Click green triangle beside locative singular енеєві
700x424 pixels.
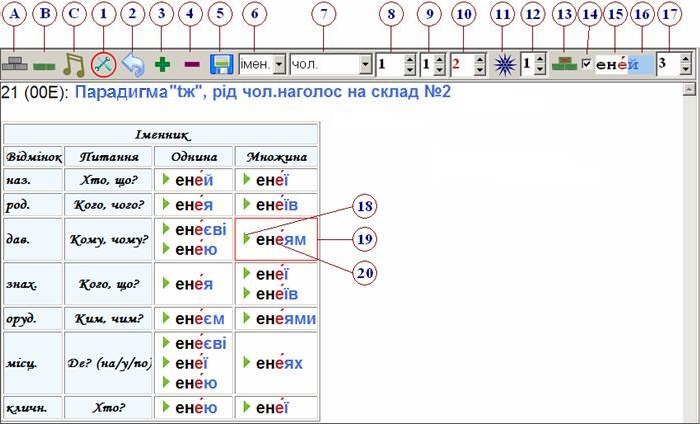click(x=167, y=343)
